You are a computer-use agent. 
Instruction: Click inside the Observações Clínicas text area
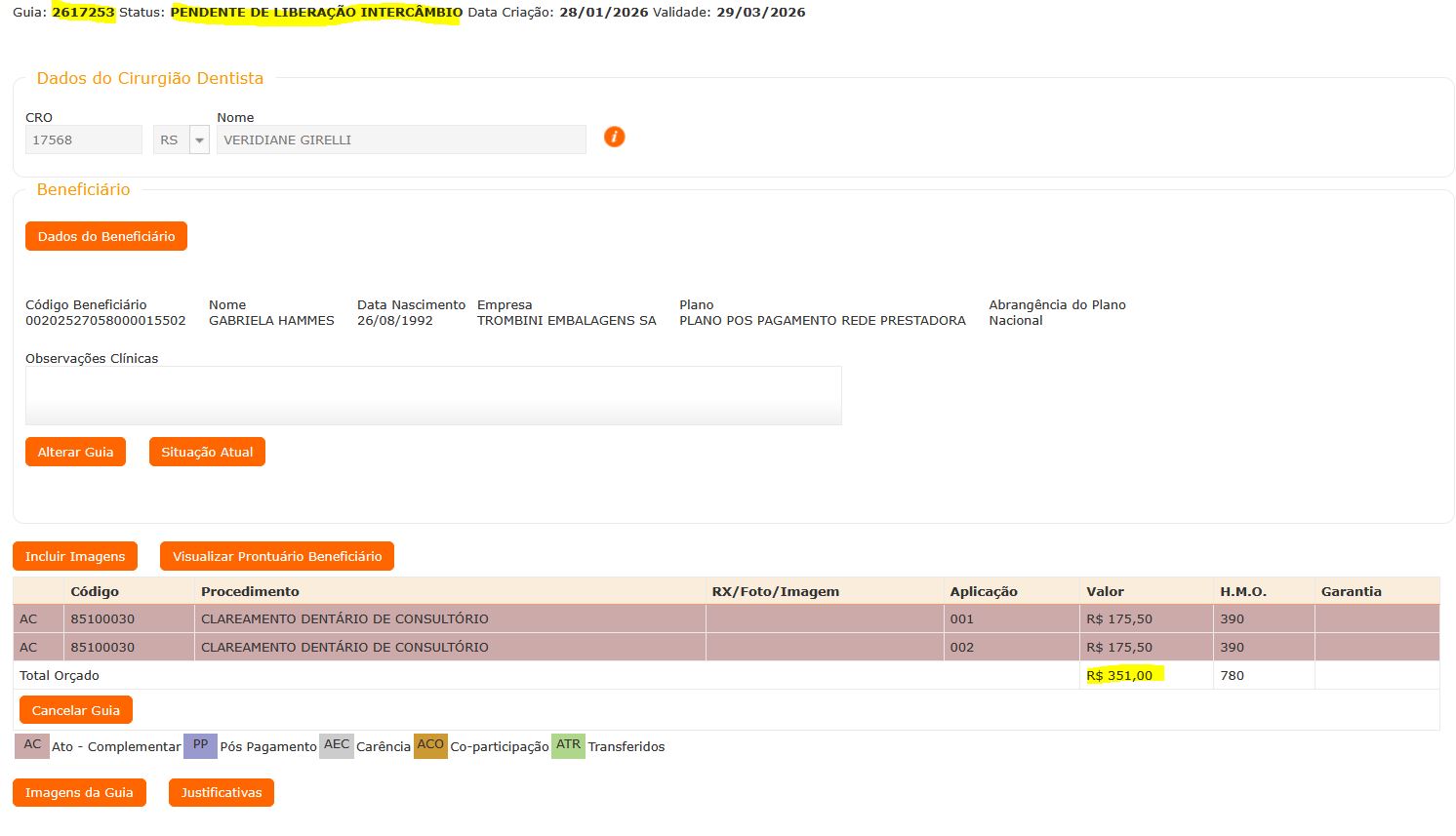coord(433,396)
